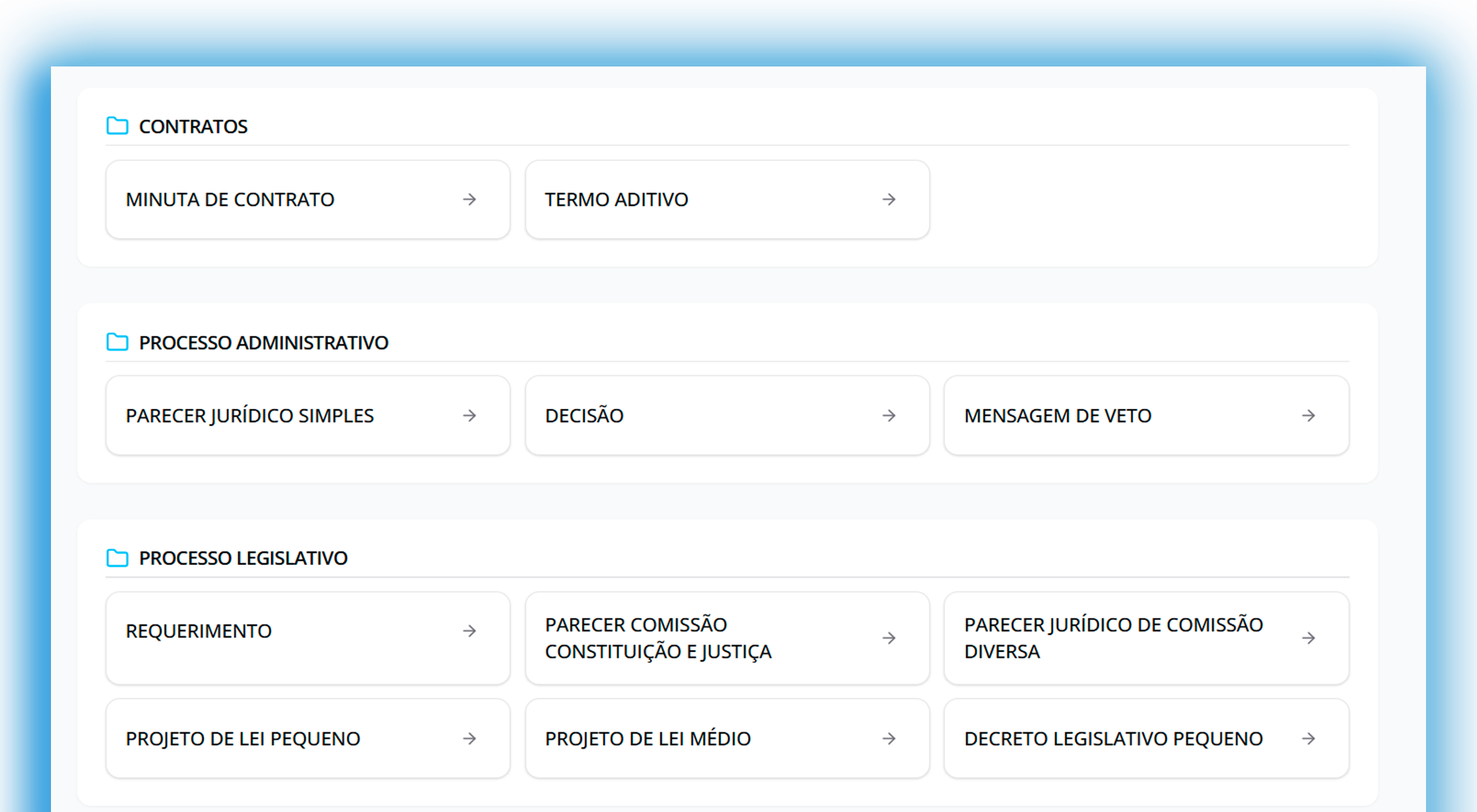
Task: Click the arrow icon on TERMO ADITIVO
Action: (x=889, y=199)
